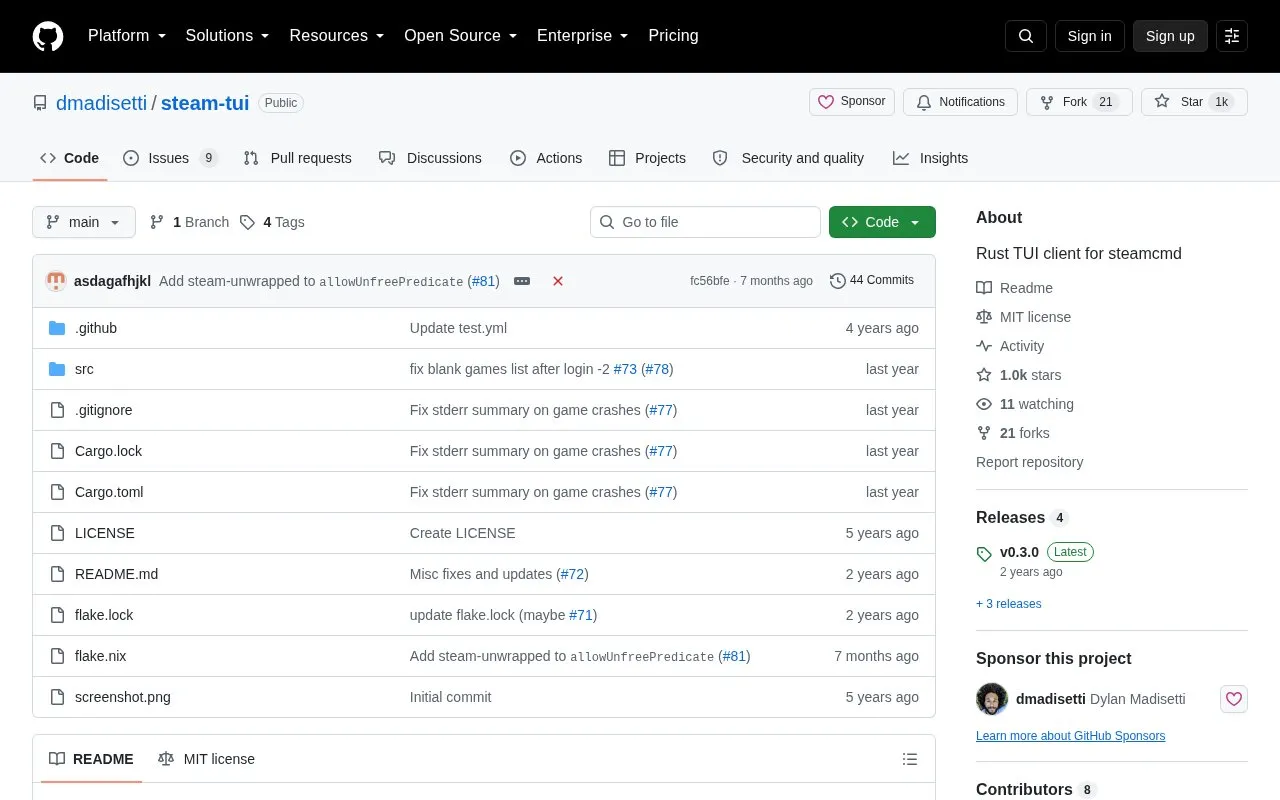The image size is (1280, 800).
Task: Open the Security and quality tab
Action: tap(788, 158)
